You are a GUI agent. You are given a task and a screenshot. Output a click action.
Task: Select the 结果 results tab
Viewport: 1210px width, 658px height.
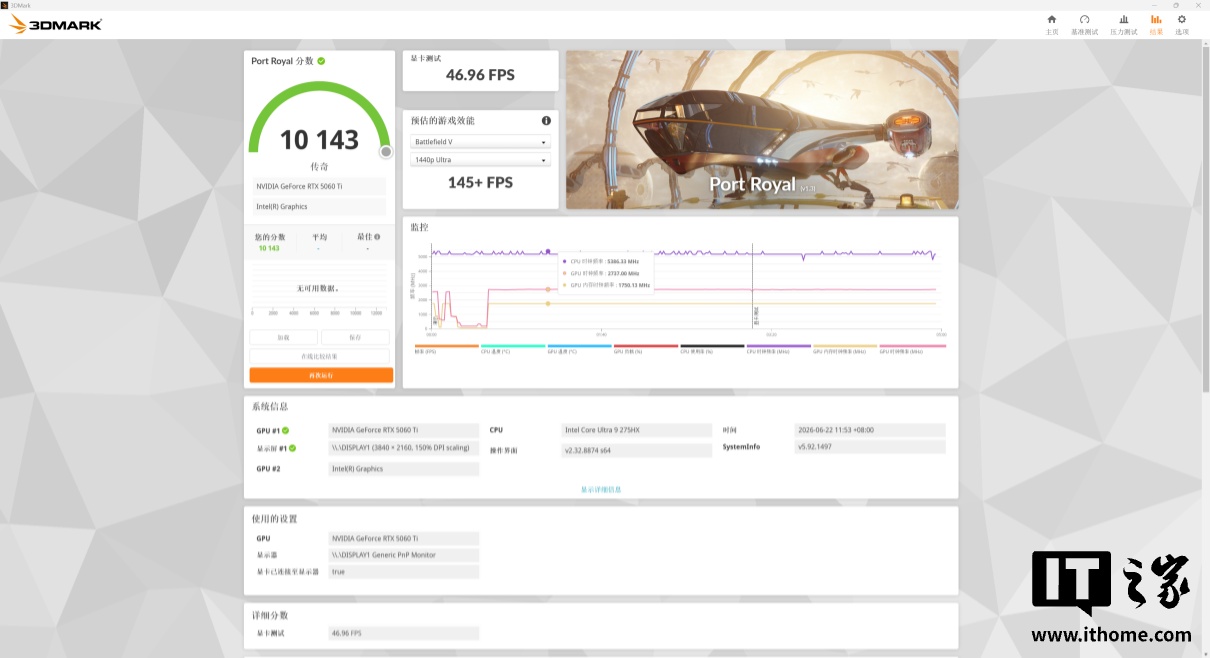pyautogui.click(x=1156, y=24)
